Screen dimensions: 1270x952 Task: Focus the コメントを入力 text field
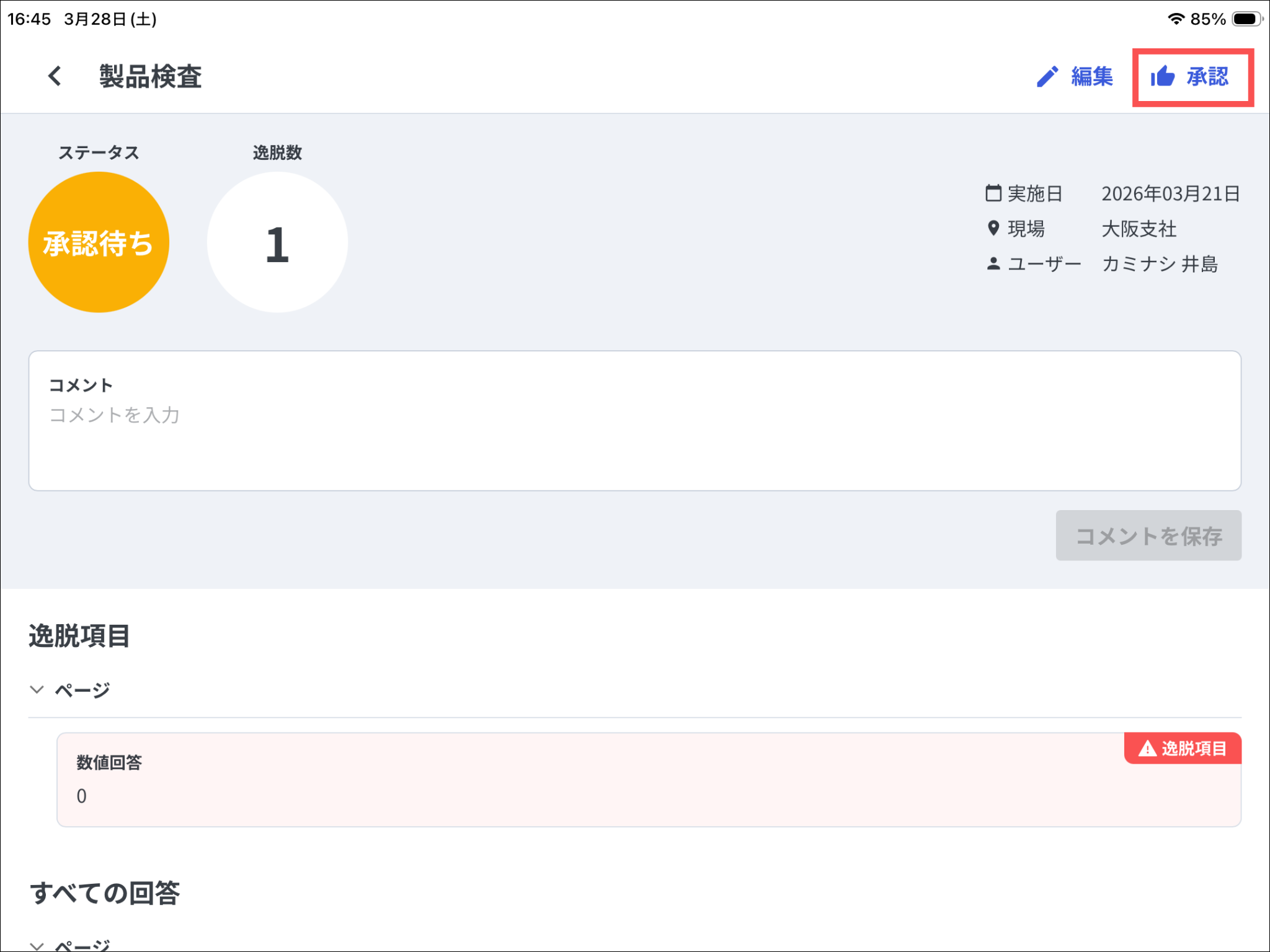tap(634, 434)
